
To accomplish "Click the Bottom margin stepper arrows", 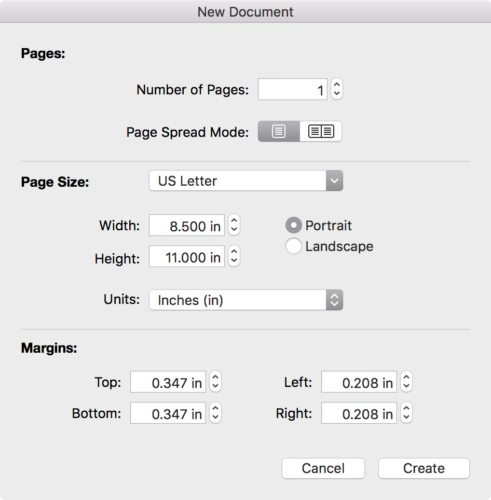I will 215,413.
